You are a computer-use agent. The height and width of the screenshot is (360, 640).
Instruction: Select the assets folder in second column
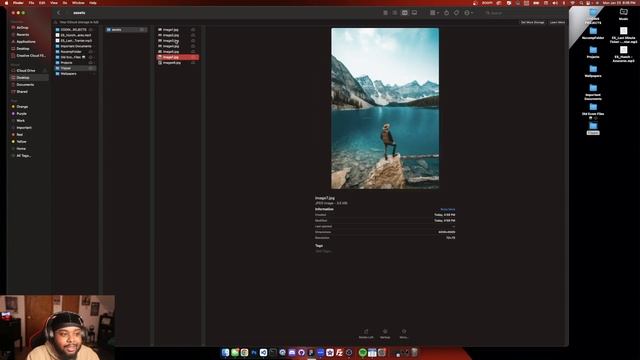[126, 29]
